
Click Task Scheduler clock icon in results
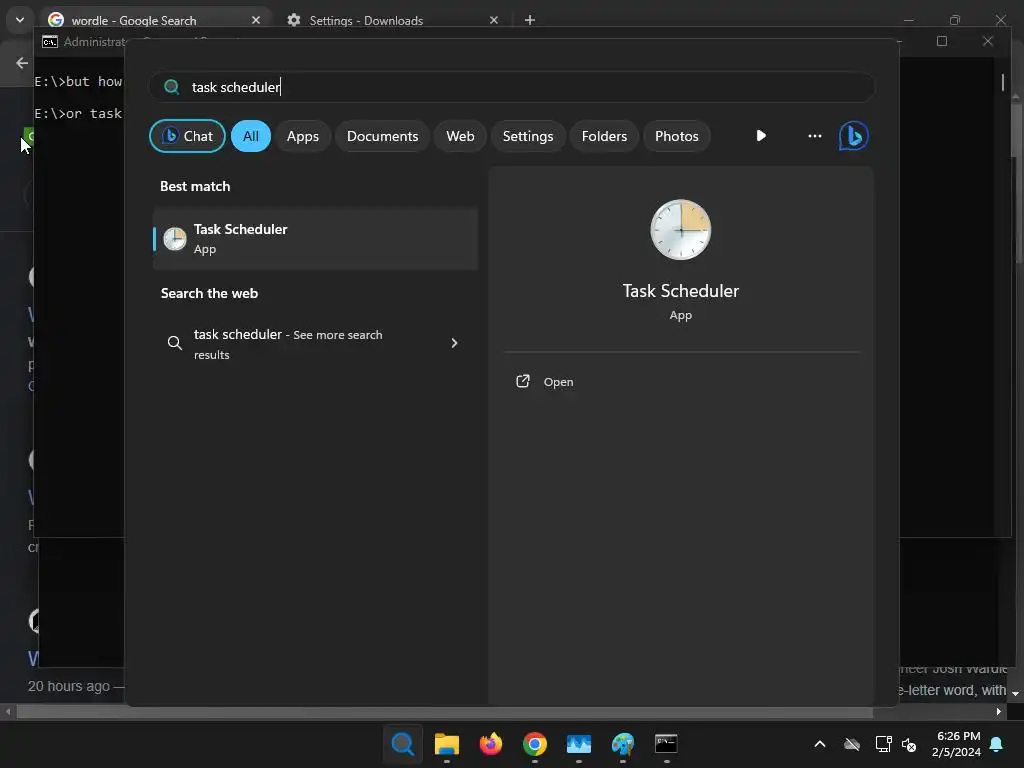point(174,239)
